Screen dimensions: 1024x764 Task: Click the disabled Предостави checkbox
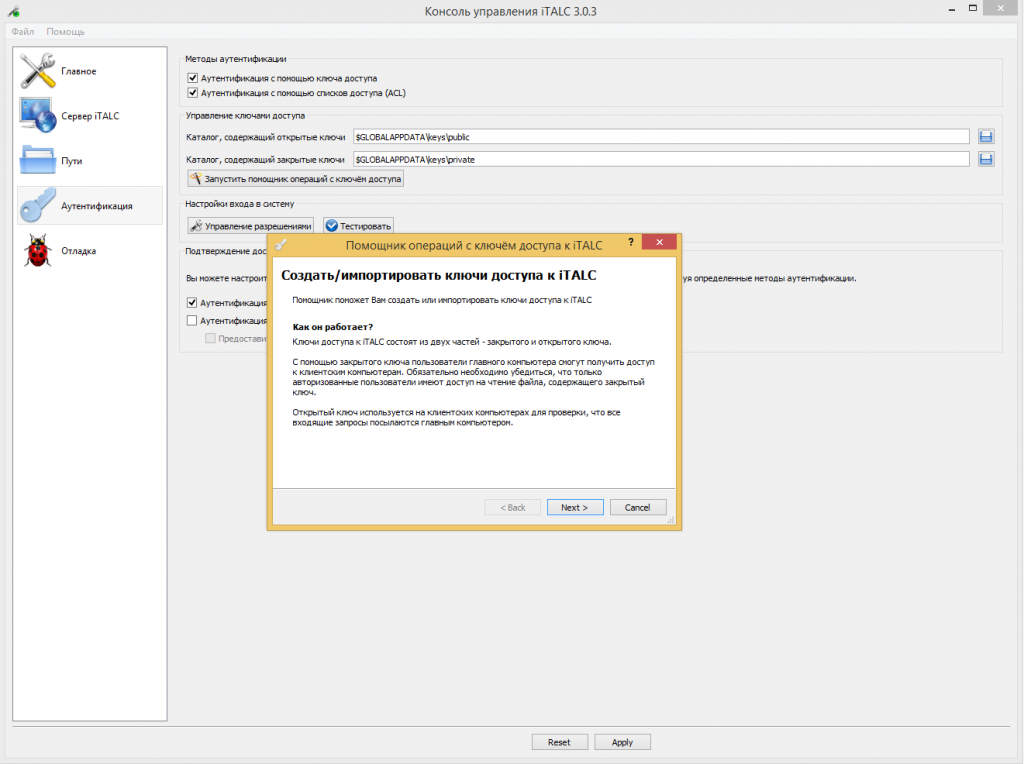[210, 338]
